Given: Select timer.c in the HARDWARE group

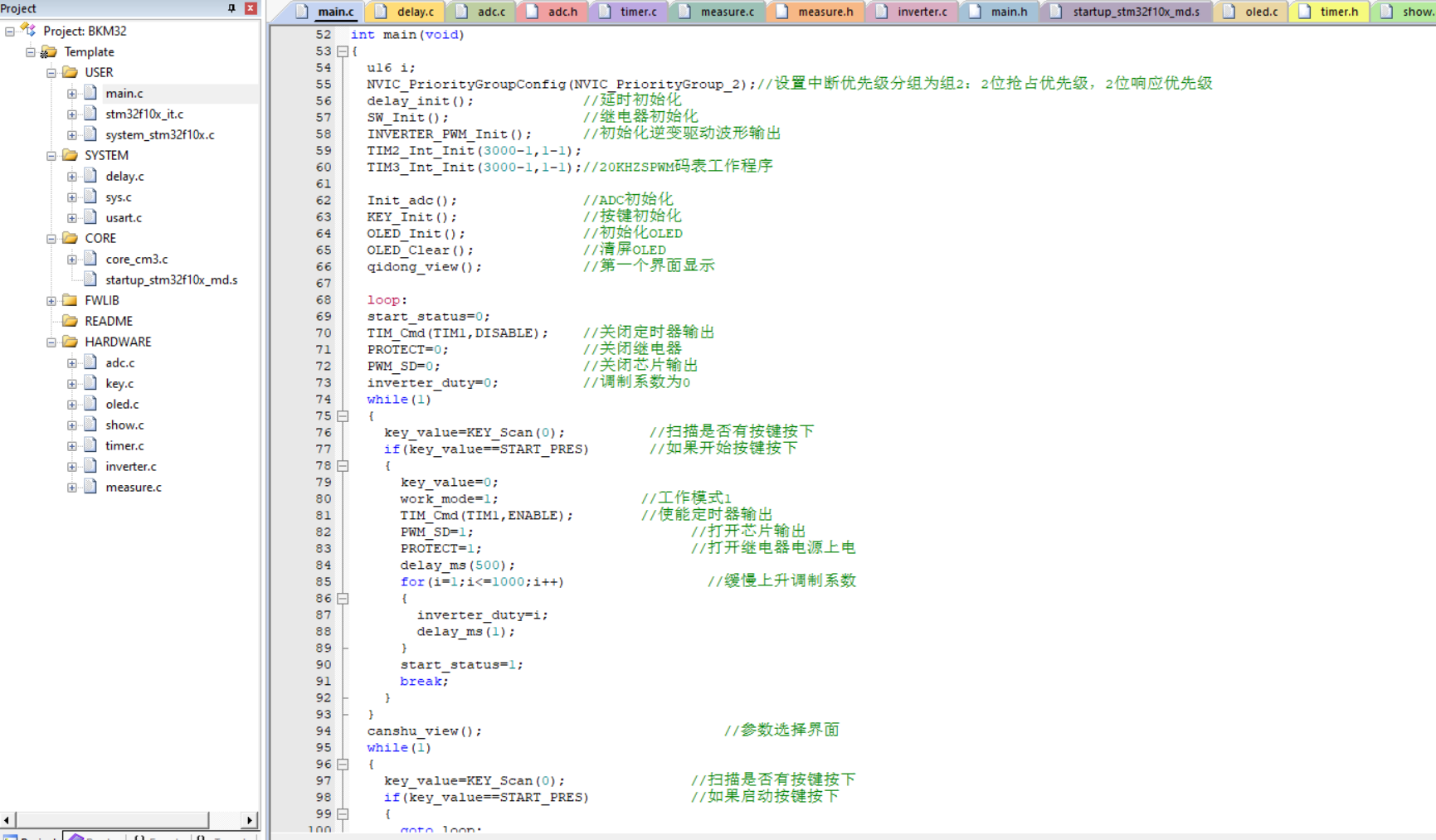Looking at the screenshot, I should (x=124, y=445).
